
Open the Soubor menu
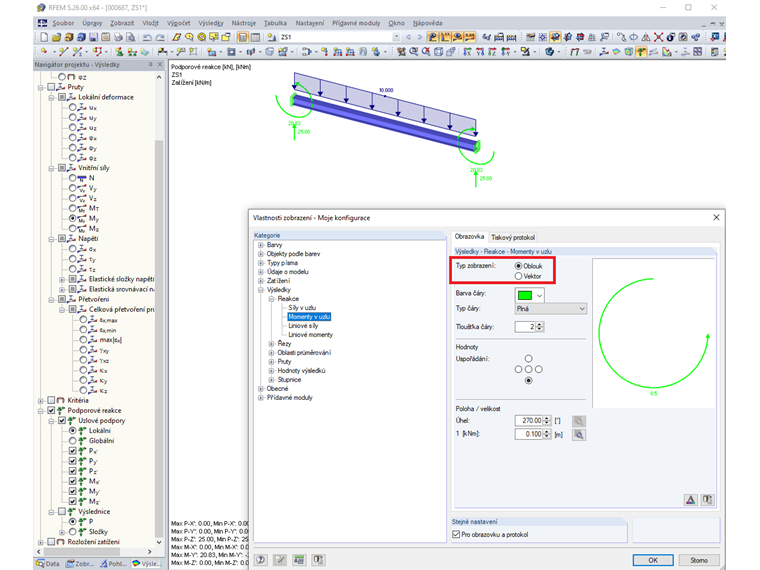pos(63,23)
